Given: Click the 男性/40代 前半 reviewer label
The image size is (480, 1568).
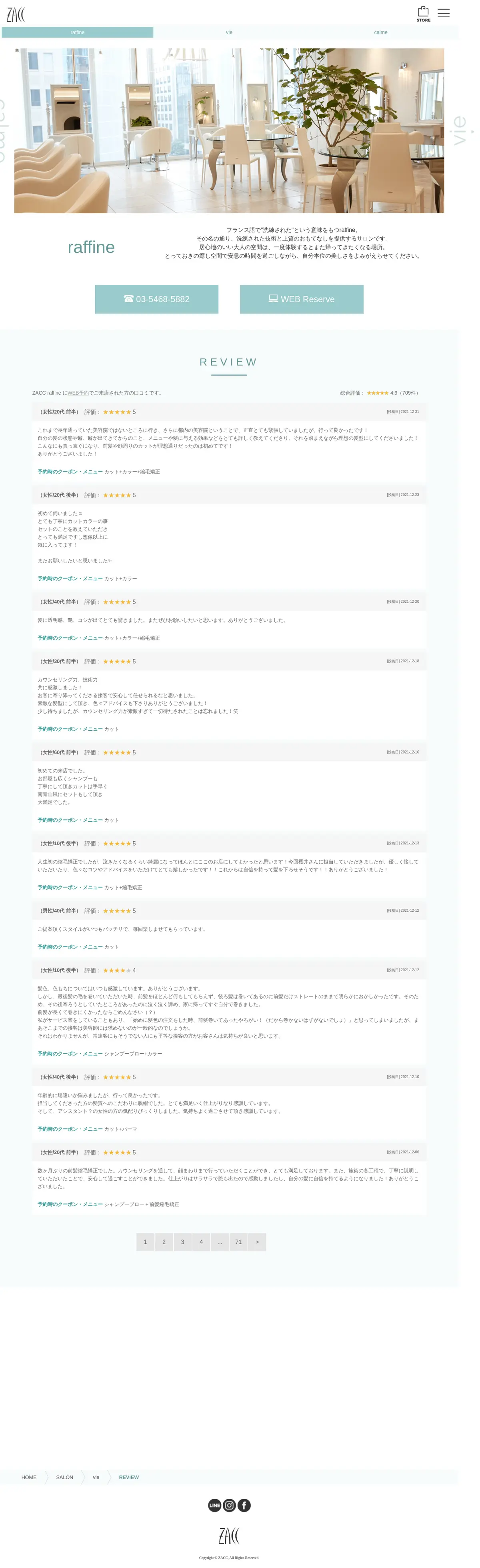Looking at the screenshot, I should (x=59, y=910).
